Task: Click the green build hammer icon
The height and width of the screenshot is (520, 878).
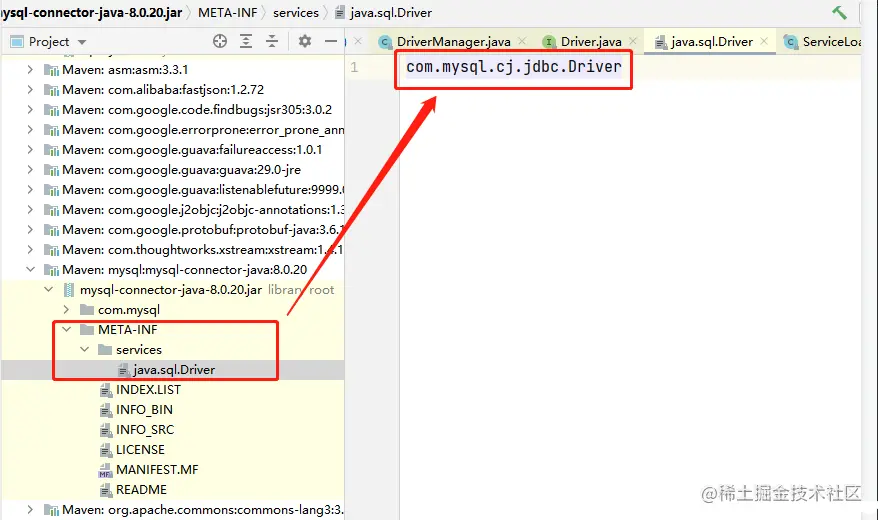Action: (839, 12)
